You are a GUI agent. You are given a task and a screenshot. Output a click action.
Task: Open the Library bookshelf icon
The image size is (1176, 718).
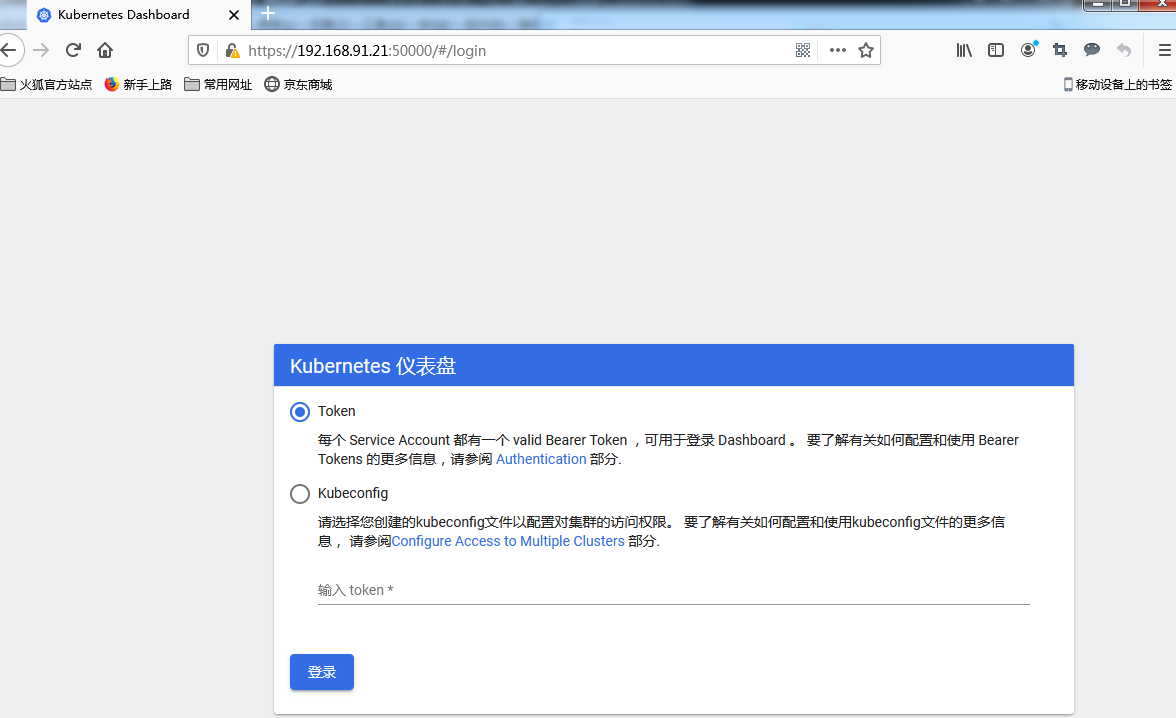(x=964, y=50)
